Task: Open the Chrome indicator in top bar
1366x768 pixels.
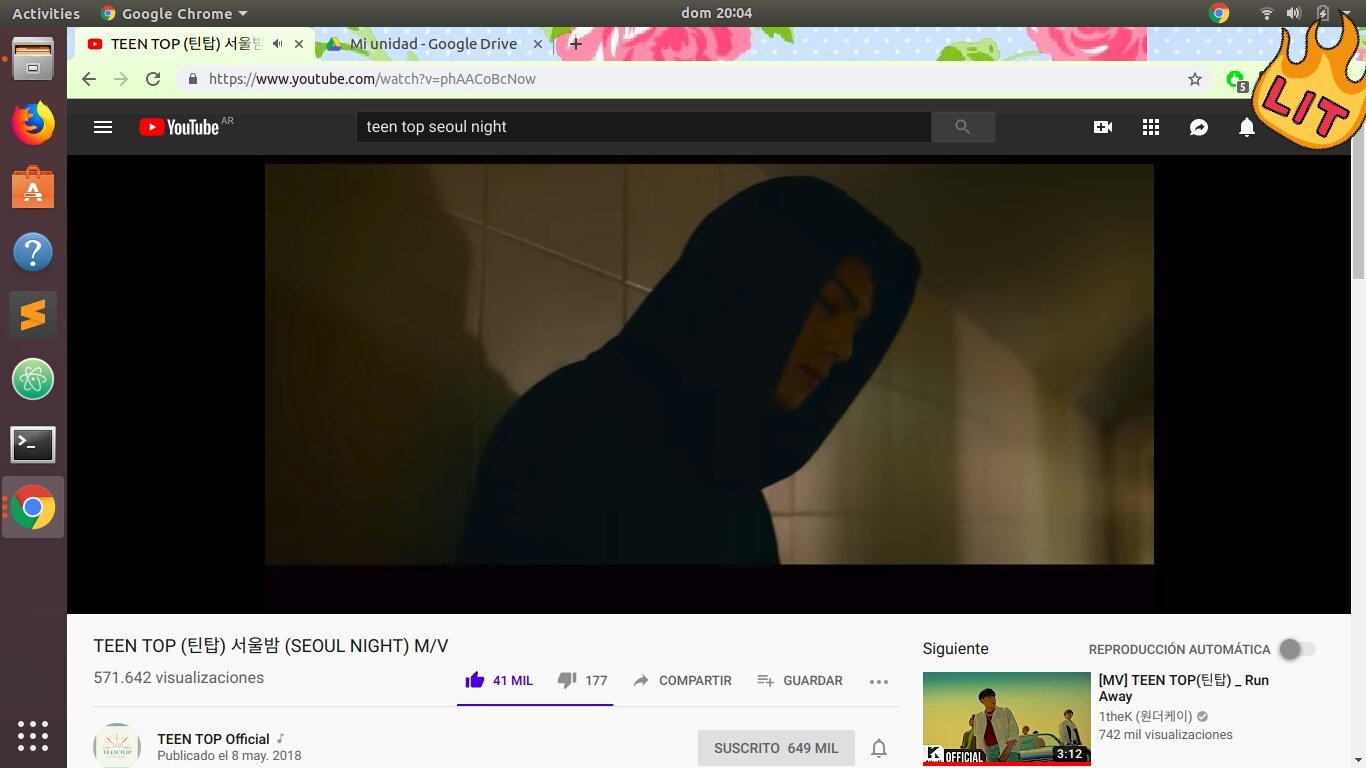Action: [1219, 13]
